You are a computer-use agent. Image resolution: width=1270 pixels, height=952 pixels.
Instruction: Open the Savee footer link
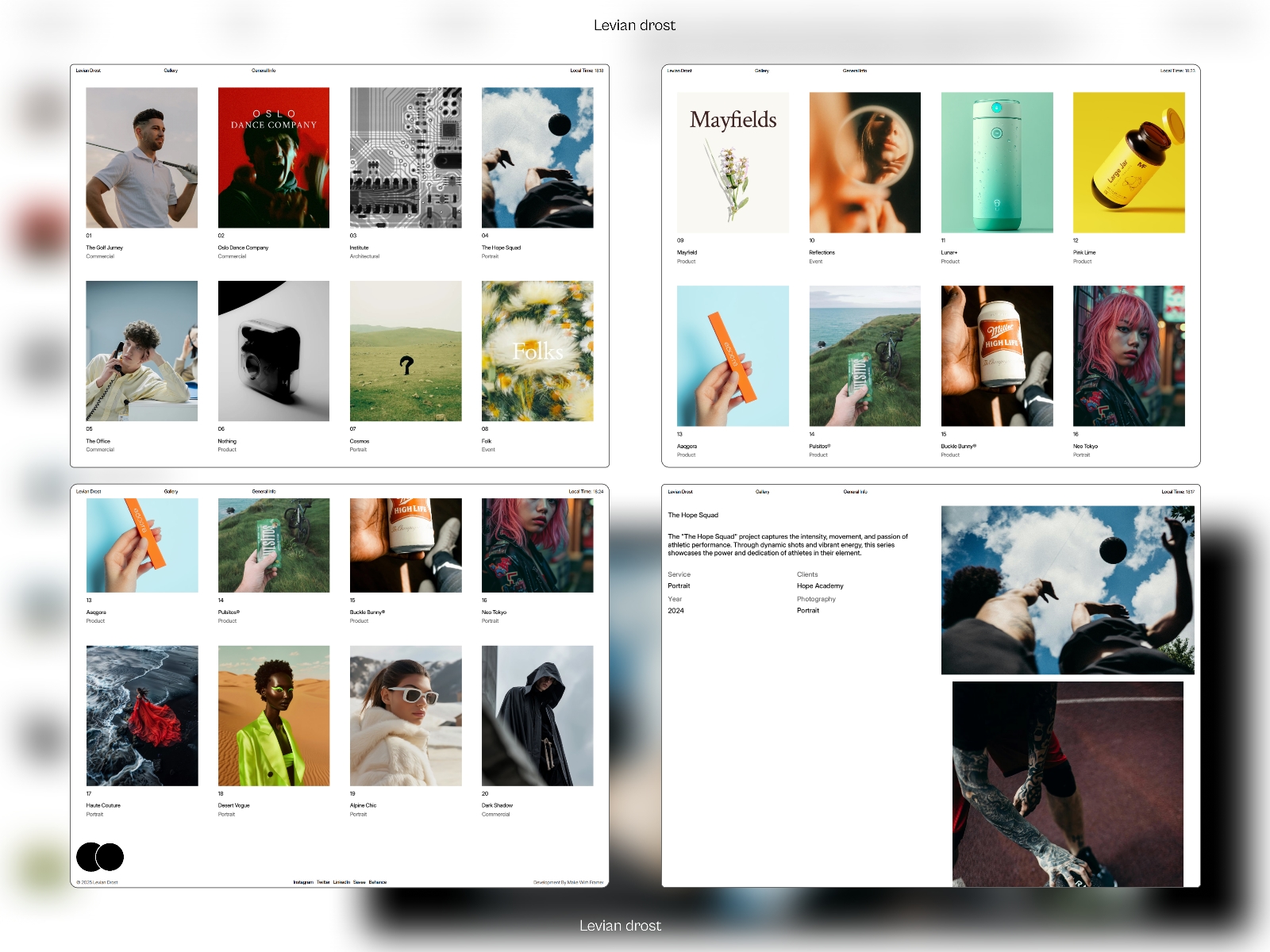(360, 882)
